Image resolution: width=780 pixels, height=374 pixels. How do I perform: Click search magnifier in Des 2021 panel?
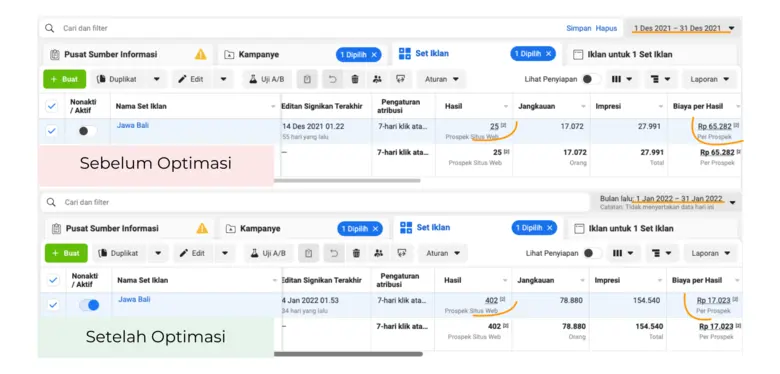click(x=49, y=28)
